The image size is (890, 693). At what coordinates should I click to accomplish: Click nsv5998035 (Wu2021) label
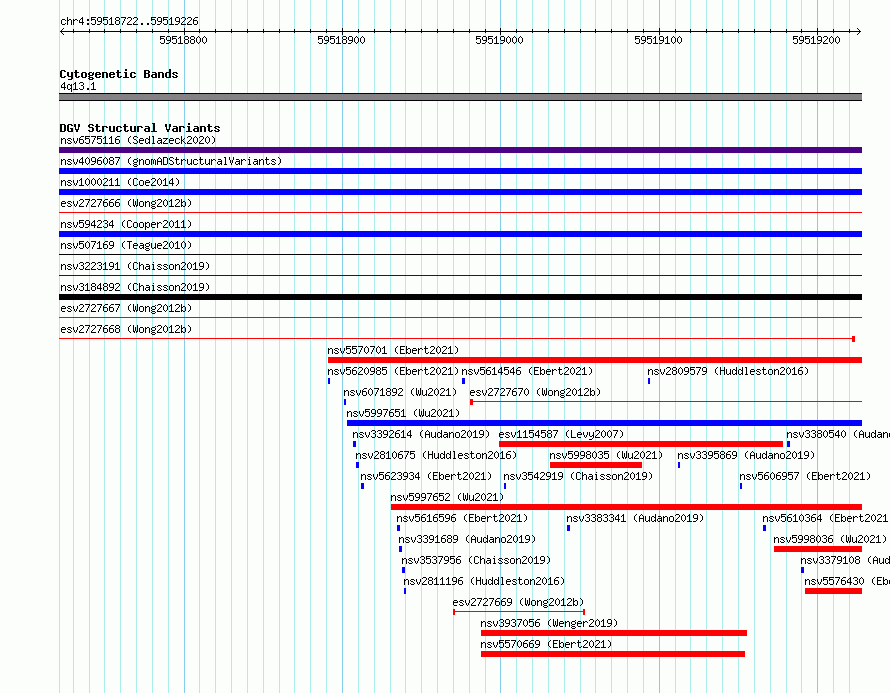pos(606,455)
